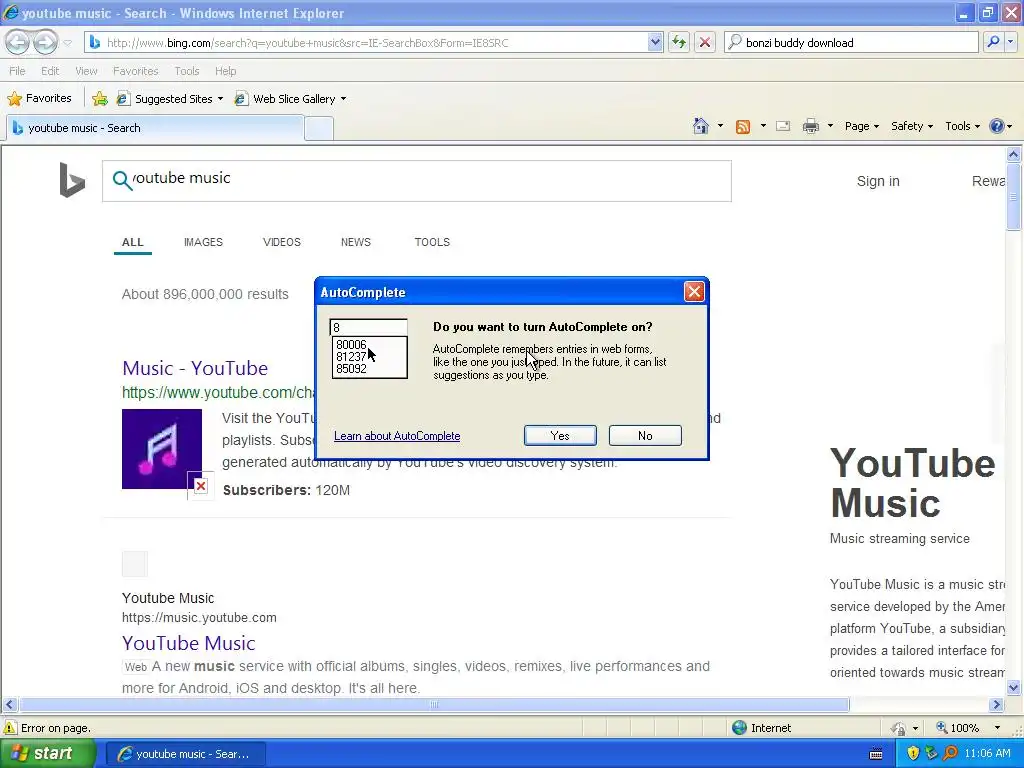
Task: Click the Internet zone globe icon
Action: point(739,728)
